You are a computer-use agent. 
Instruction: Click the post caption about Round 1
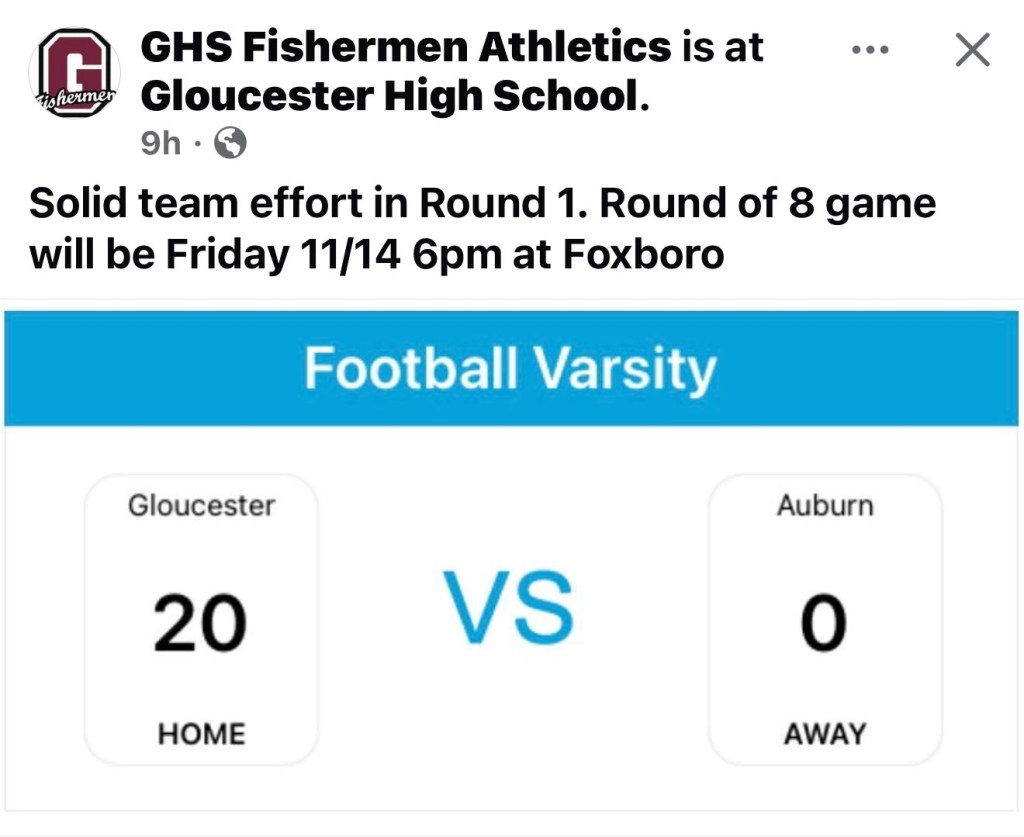click(482, 229)
